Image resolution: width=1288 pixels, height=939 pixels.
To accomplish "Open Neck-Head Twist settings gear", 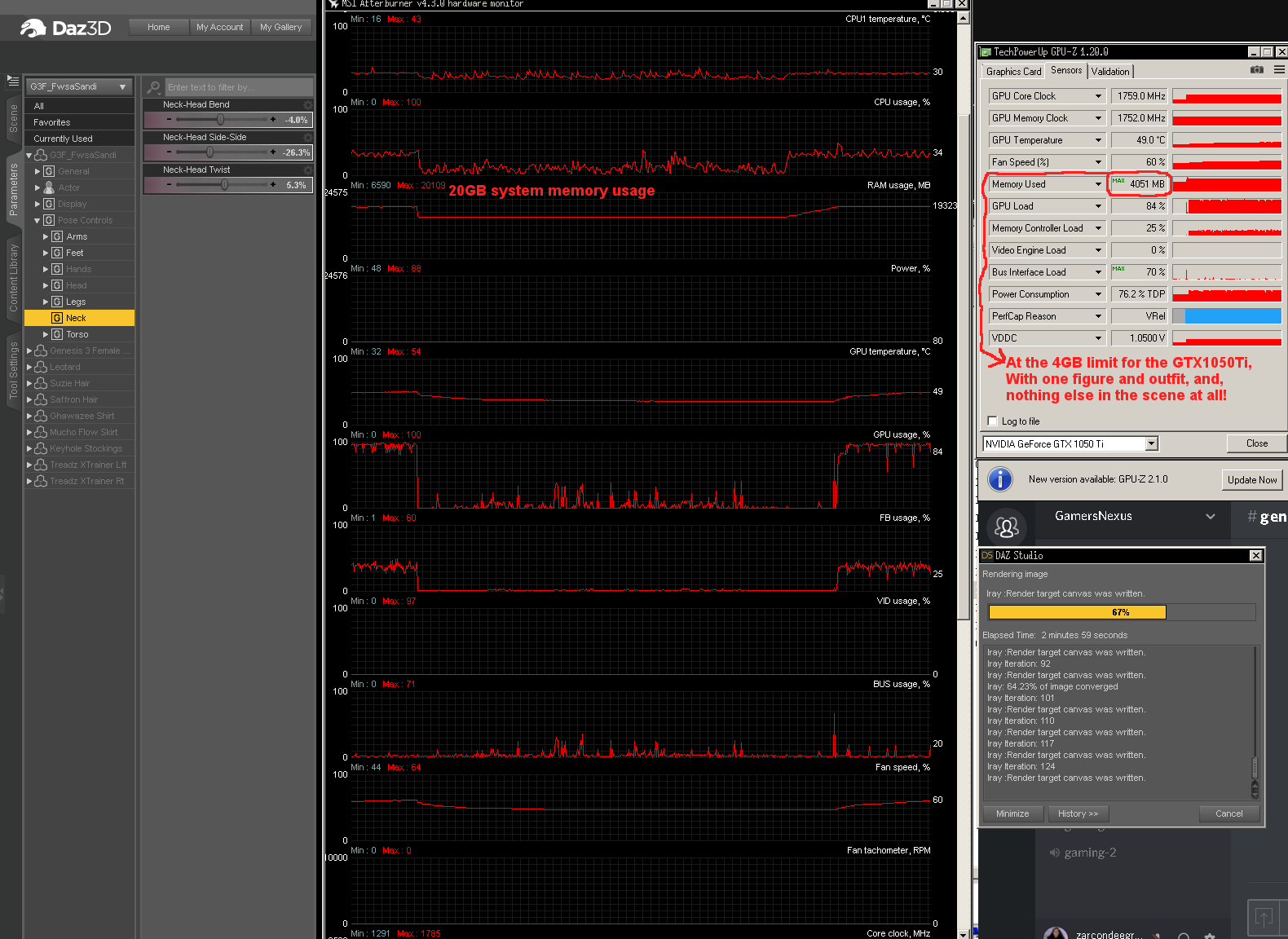I will (307, 170).
